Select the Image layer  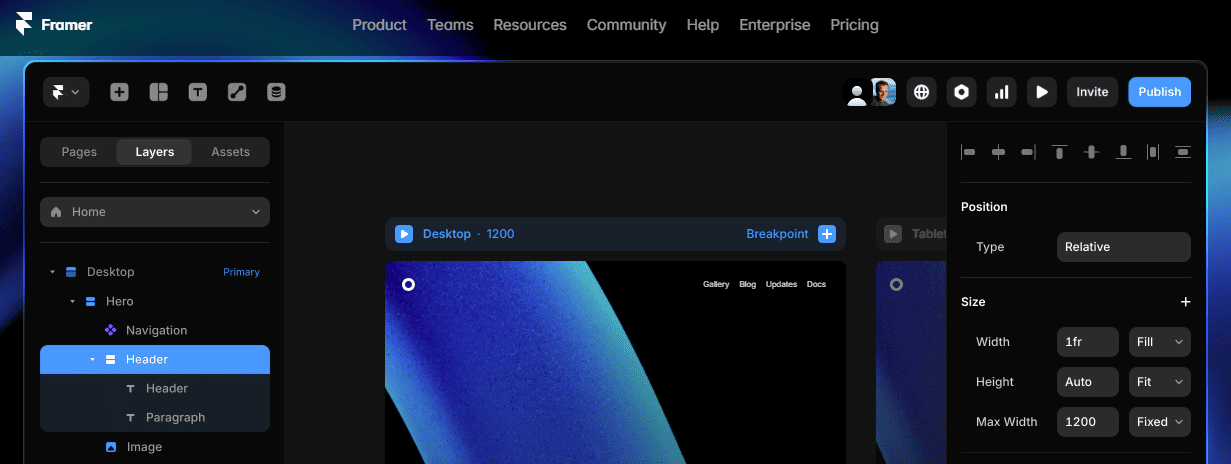pos(155,447)
